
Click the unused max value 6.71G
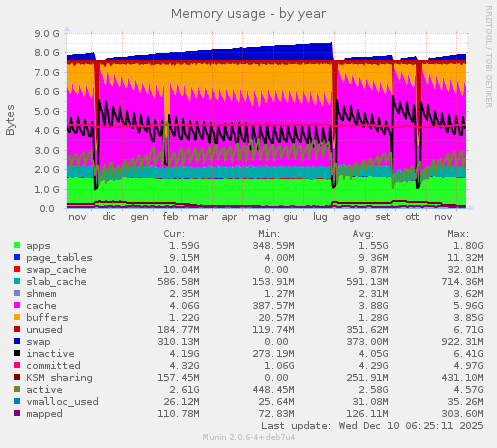468,330
